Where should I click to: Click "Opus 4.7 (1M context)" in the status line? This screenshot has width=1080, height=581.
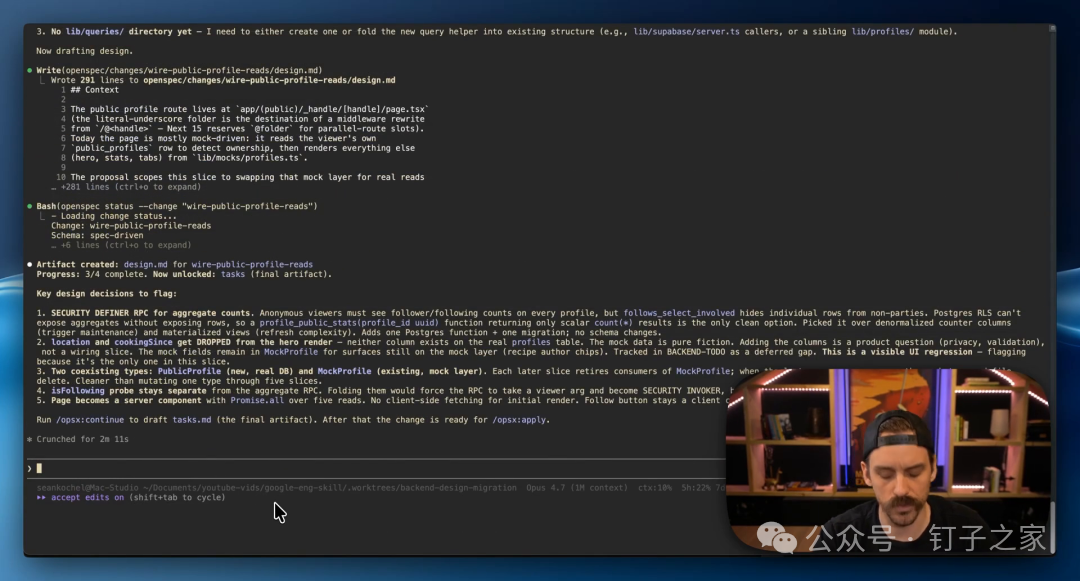pyautogui.click(x=577, y=487)
